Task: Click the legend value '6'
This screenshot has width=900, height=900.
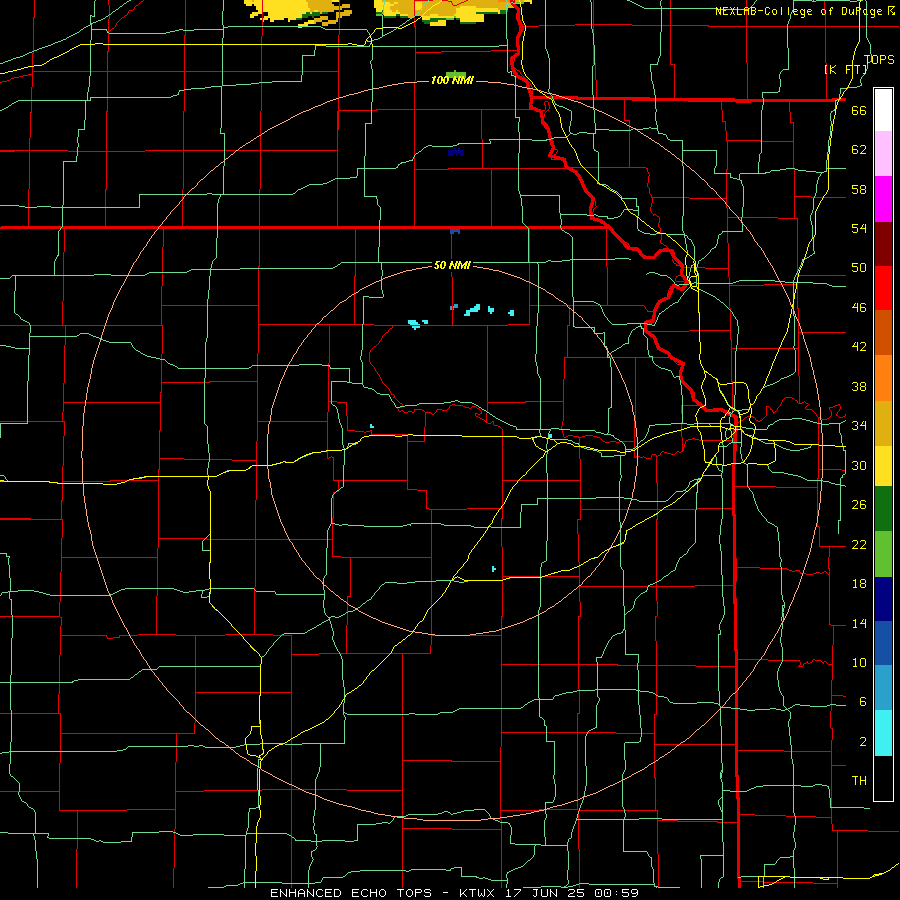Action: click(x=862, y=702)
